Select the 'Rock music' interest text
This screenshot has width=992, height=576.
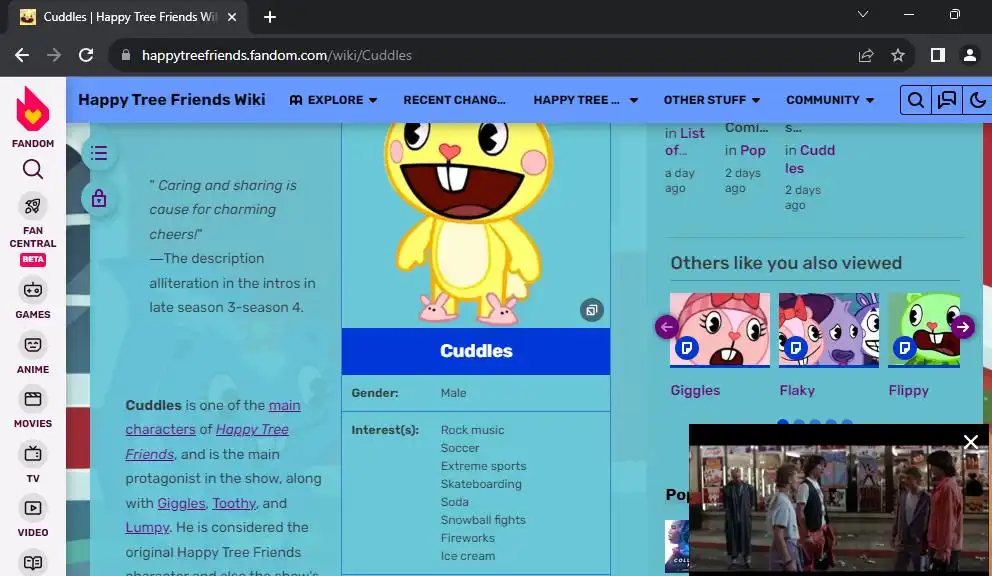pyautogui.click(x=473, y=430)
